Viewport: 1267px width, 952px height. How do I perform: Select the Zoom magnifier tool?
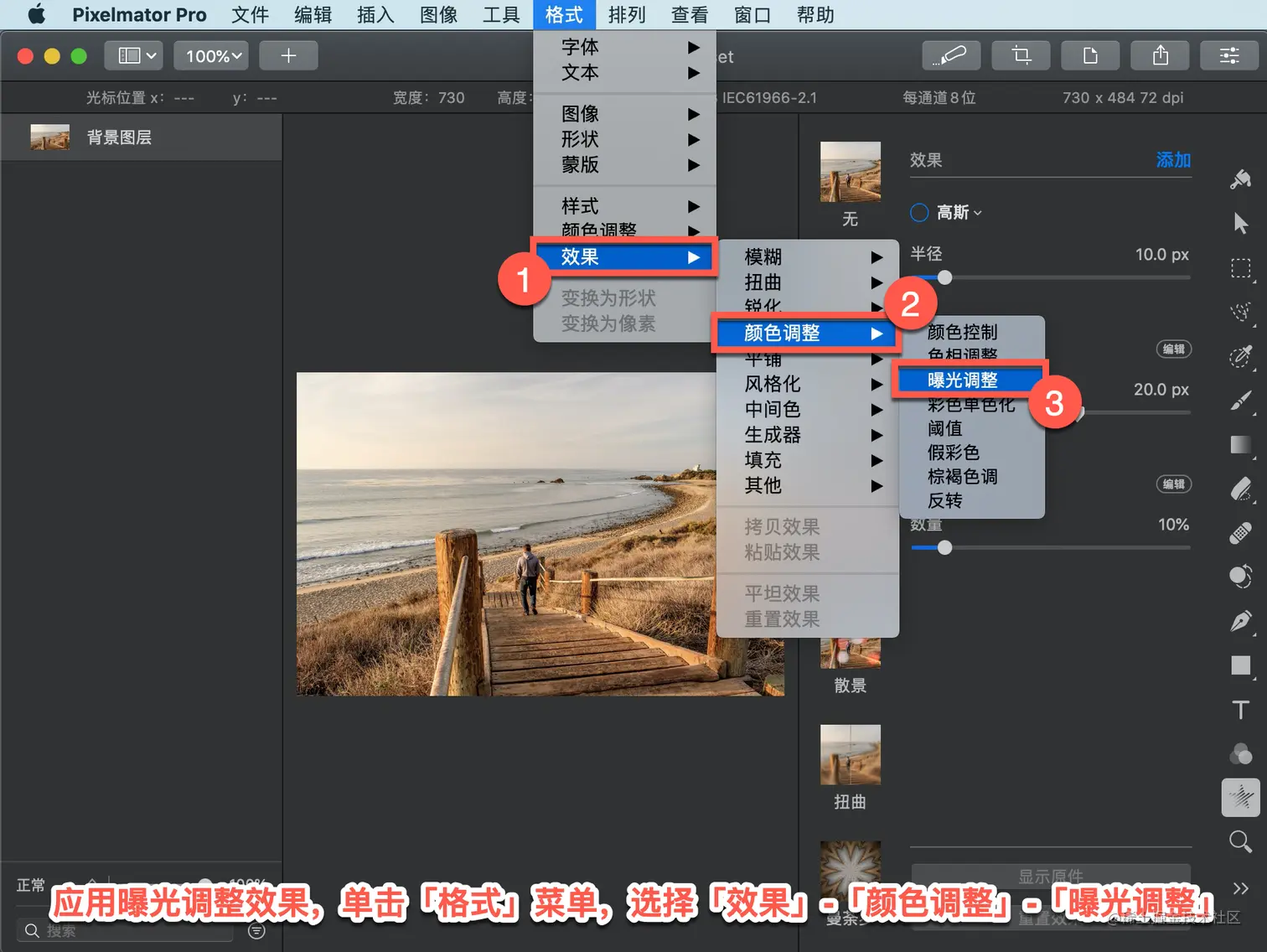pyautogui.click(x=1241, y=841)
